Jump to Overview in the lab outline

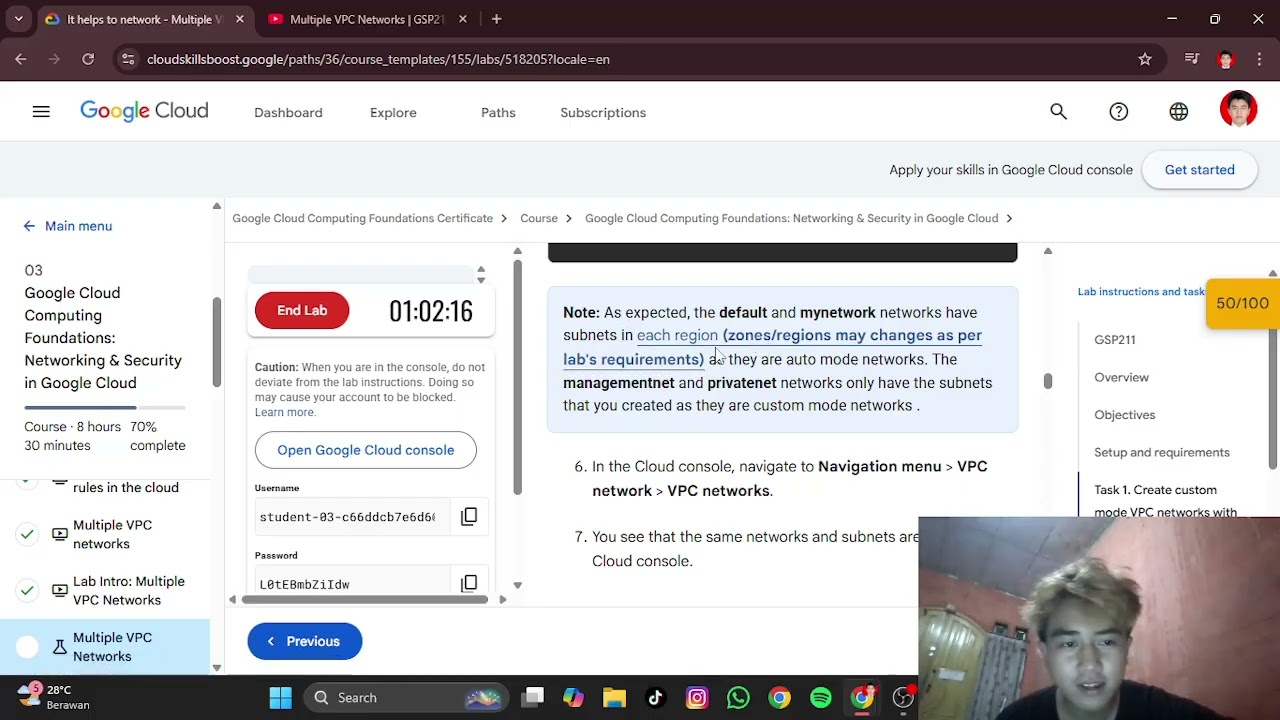pos(1121,377)
